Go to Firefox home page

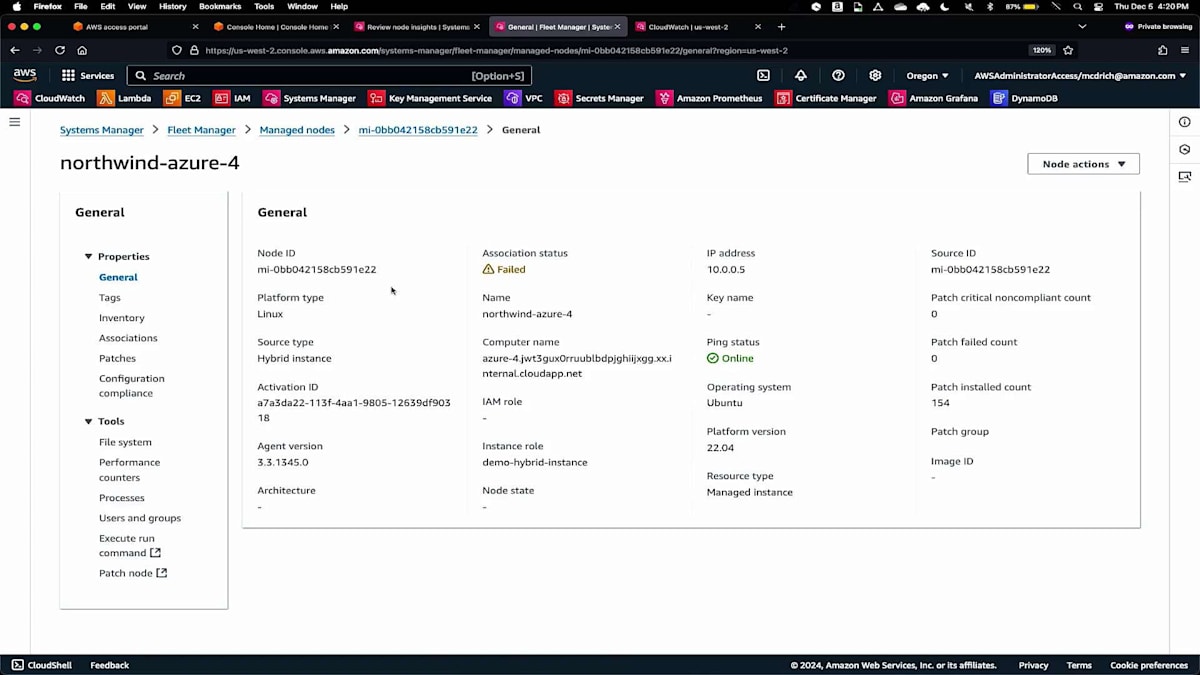pyautogui.click(x=82, y=50)
